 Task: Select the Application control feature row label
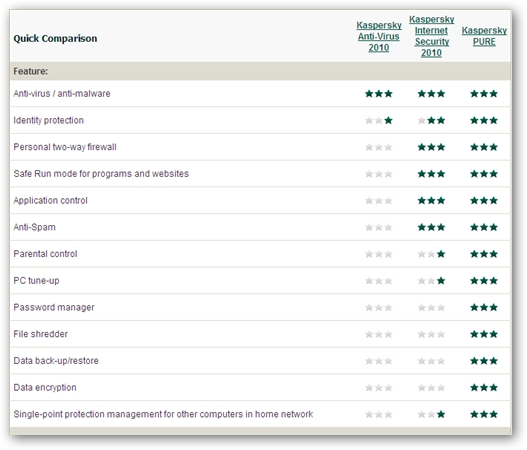(x=50, y=200)
